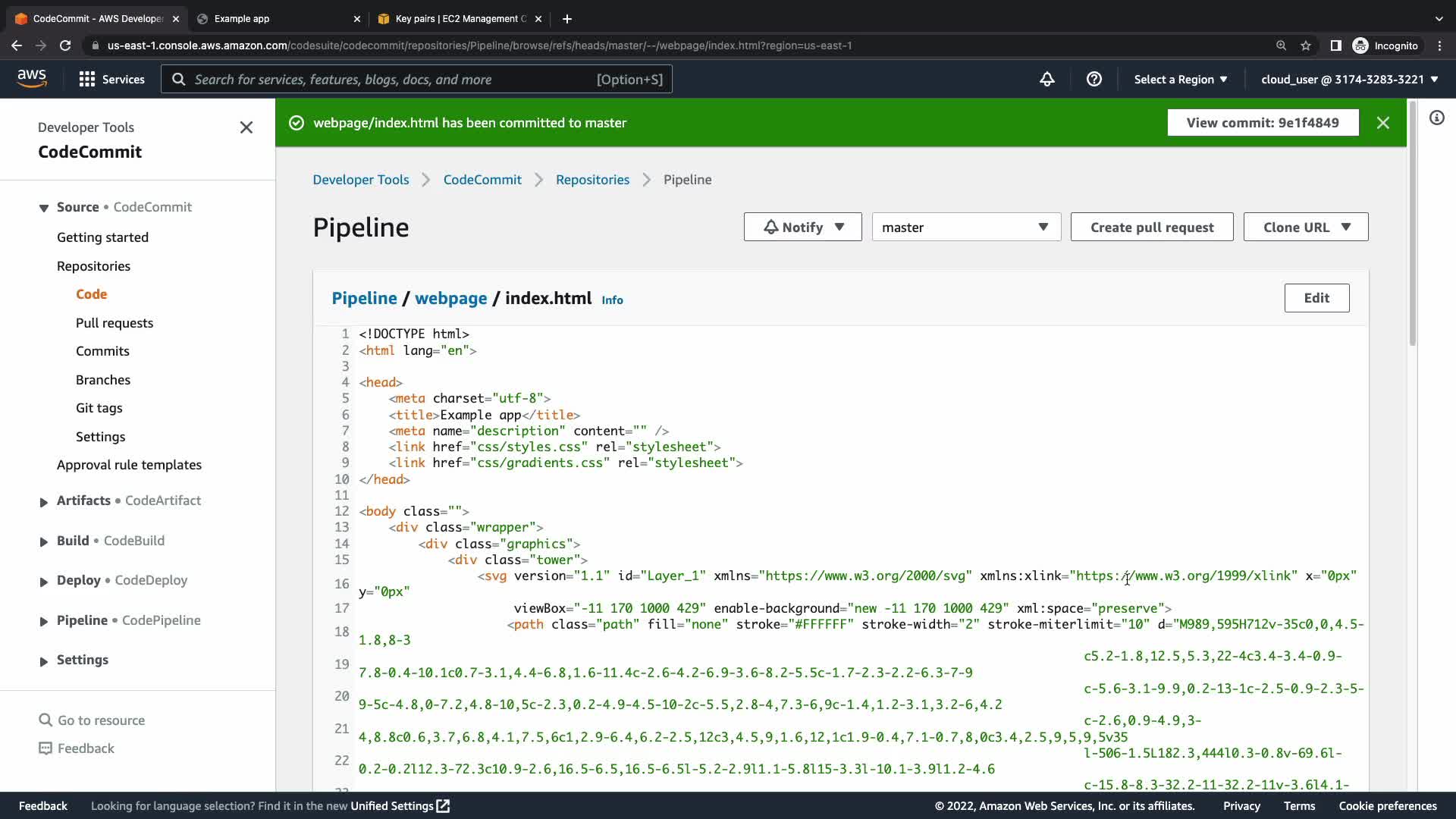Screen dimensions: 1456x819
Task: Open the info panel icon at right
Action: click(1436, 118)
